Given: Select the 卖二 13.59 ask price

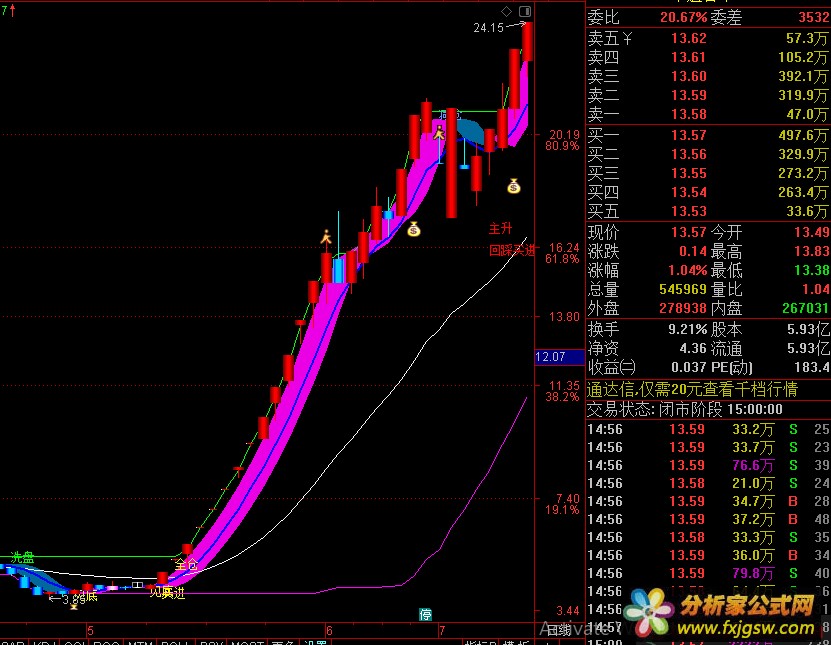Looking at the screenshot, I should point(688,95).
